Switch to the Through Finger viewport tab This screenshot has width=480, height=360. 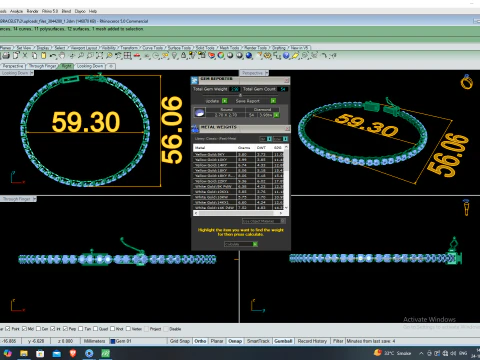coord(43,66)
